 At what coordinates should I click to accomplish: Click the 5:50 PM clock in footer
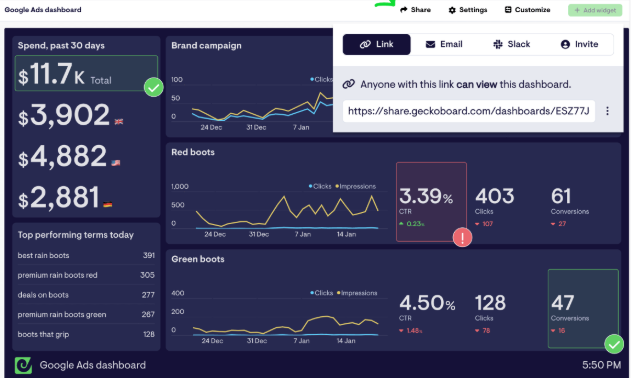click(x=601, y=365)
